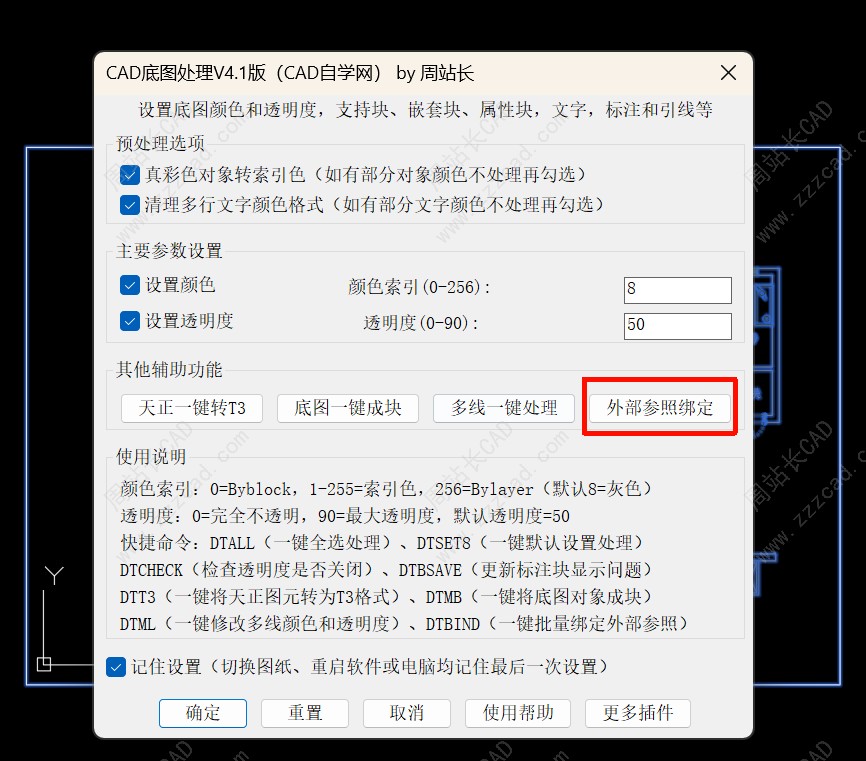Click the 外部参照绑定 button
Screen dimensions: 866x761
tap(660, 408)
